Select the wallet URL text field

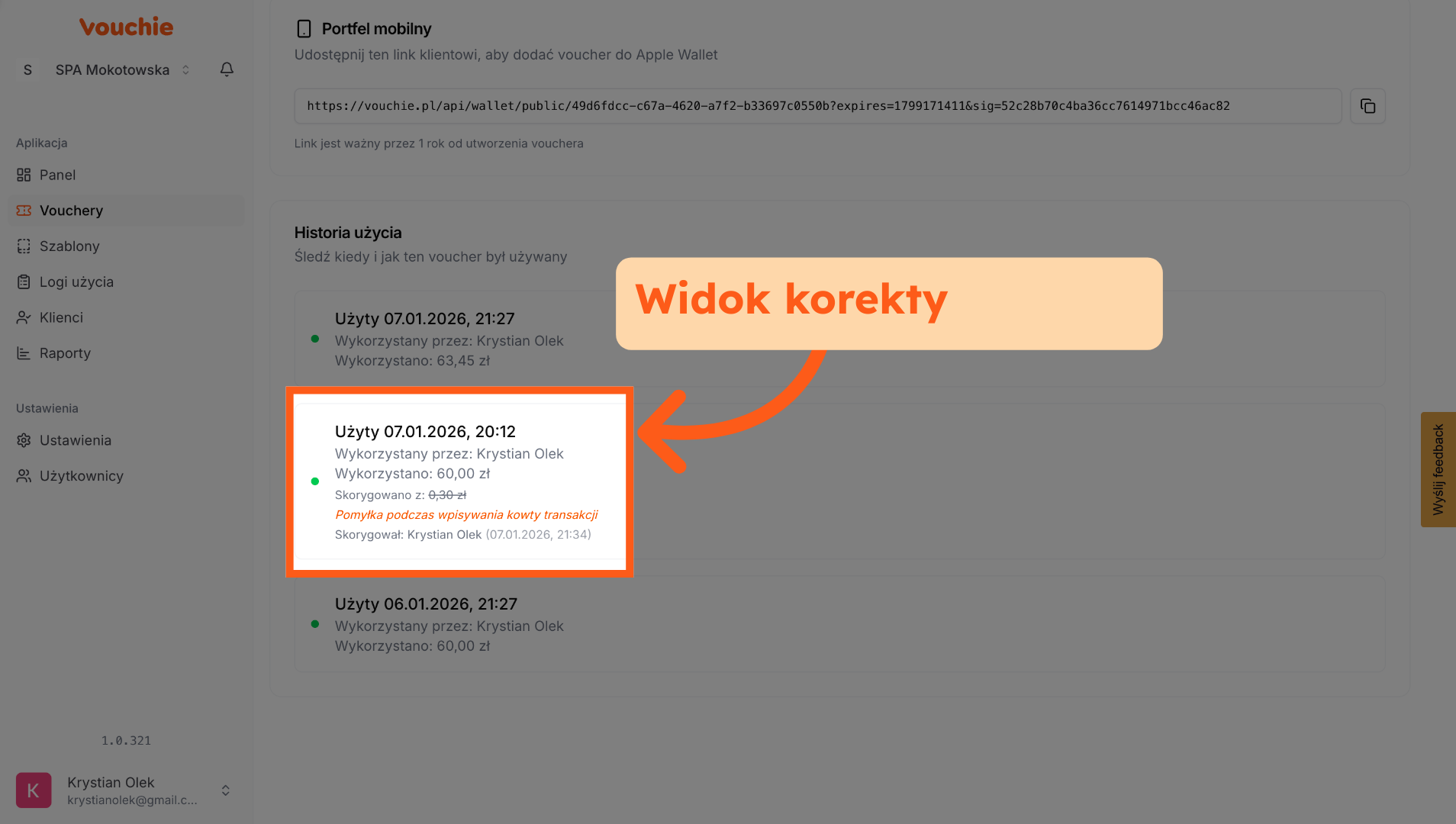817,106
